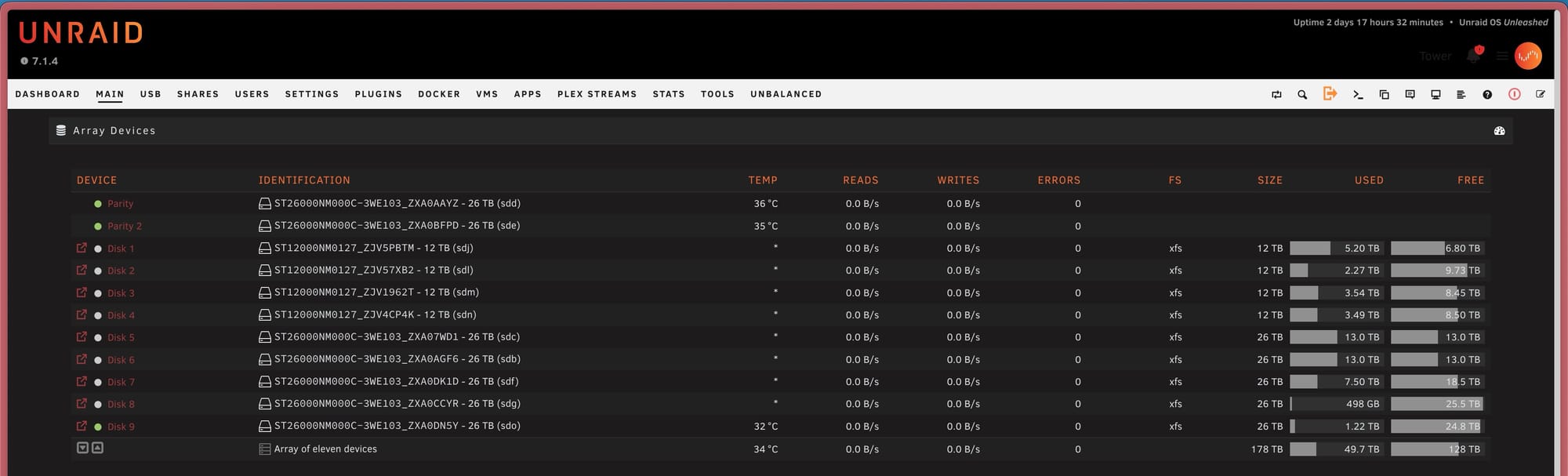1568x476 pixels.
Task: Click the status indicator dot for Disk 9
Action: click(98, 427)
